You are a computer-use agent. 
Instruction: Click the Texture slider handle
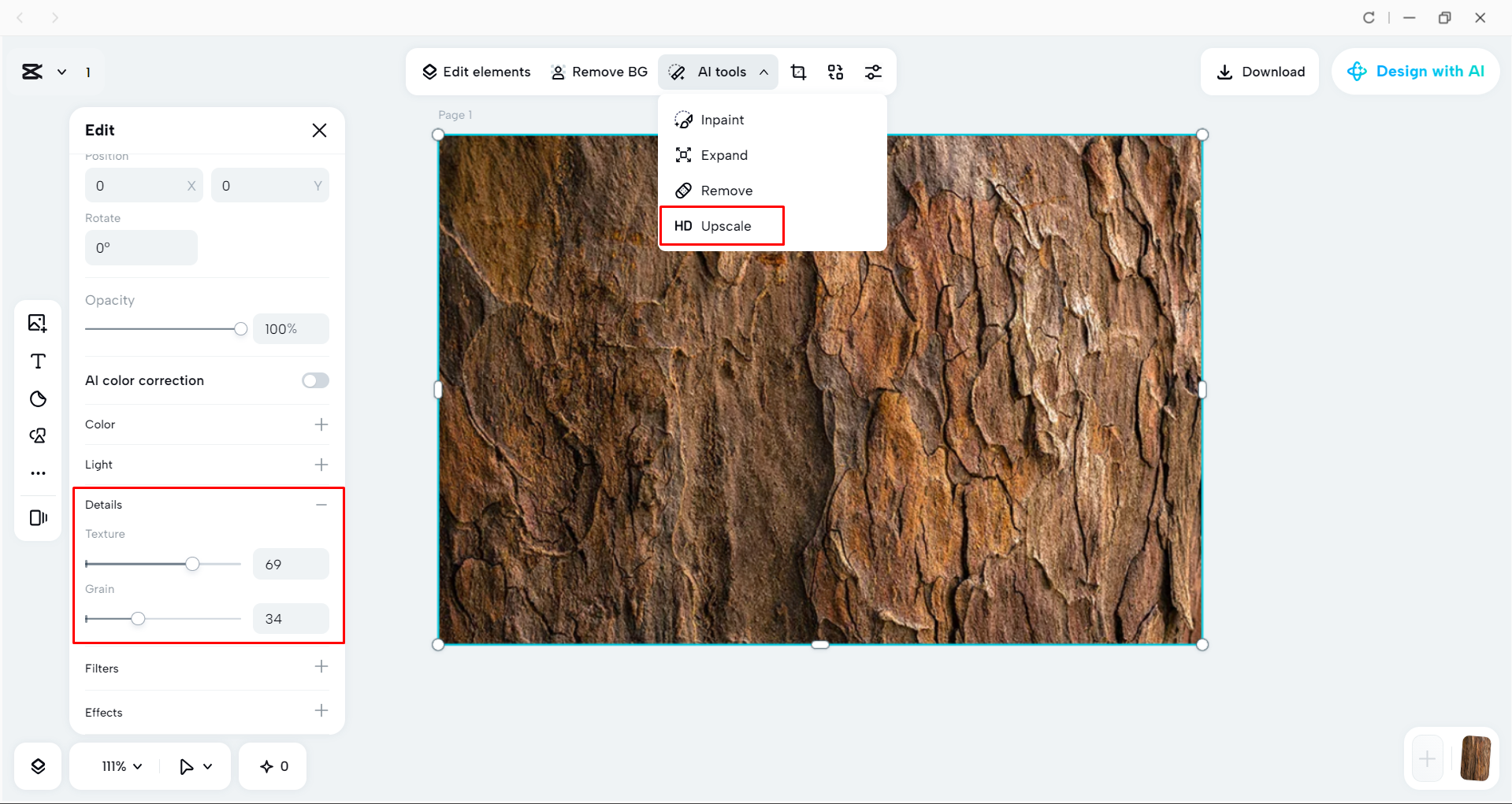pyautogui.click(x=192, y=564)
